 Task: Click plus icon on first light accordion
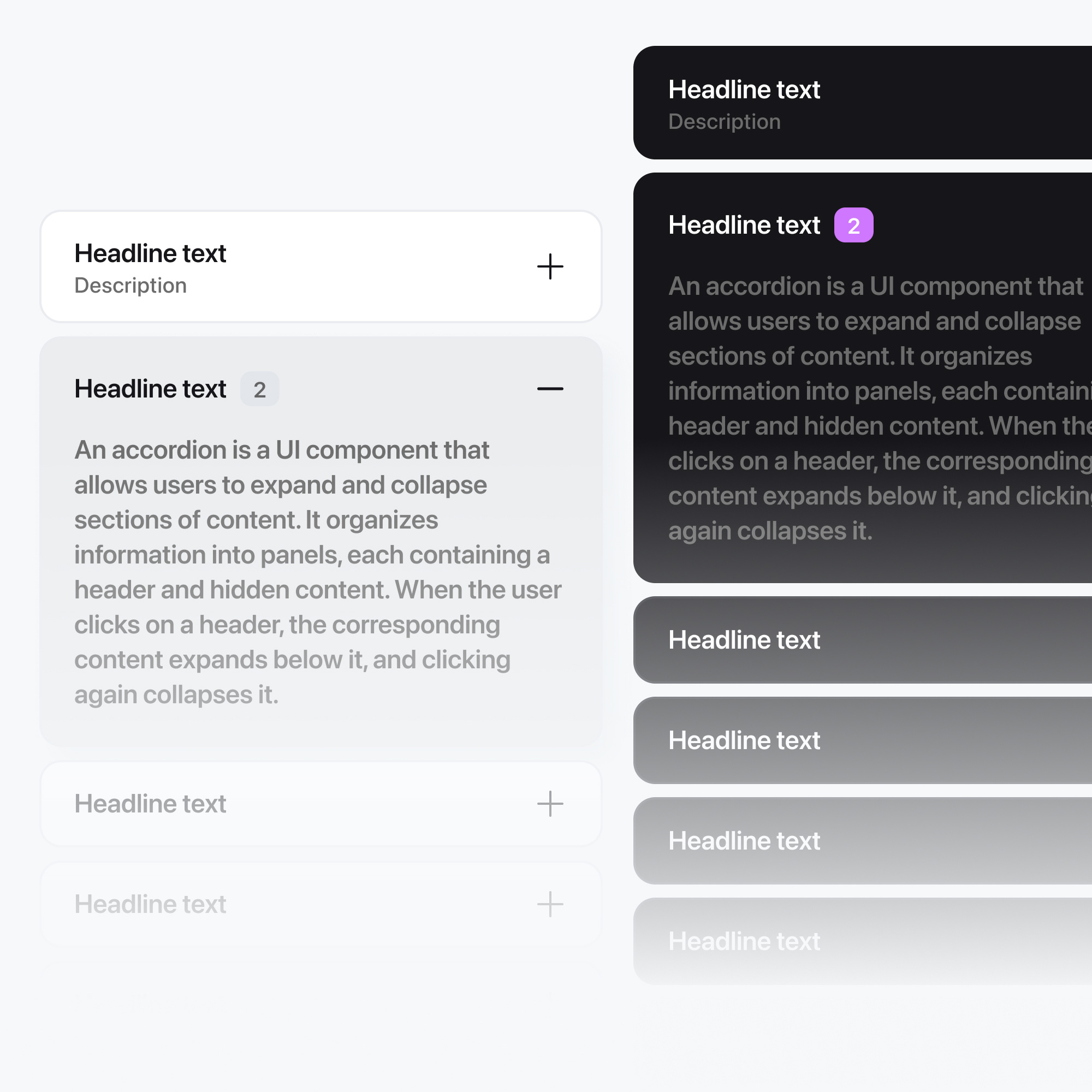550,267
